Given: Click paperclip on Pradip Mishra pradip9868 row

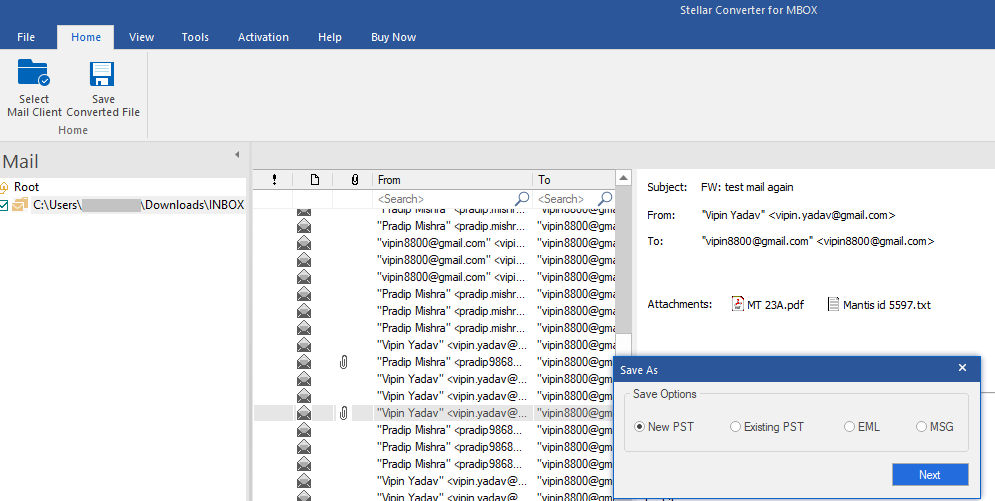Looking at the screenshot, I should pyautogui.click(x=343, y=362).
